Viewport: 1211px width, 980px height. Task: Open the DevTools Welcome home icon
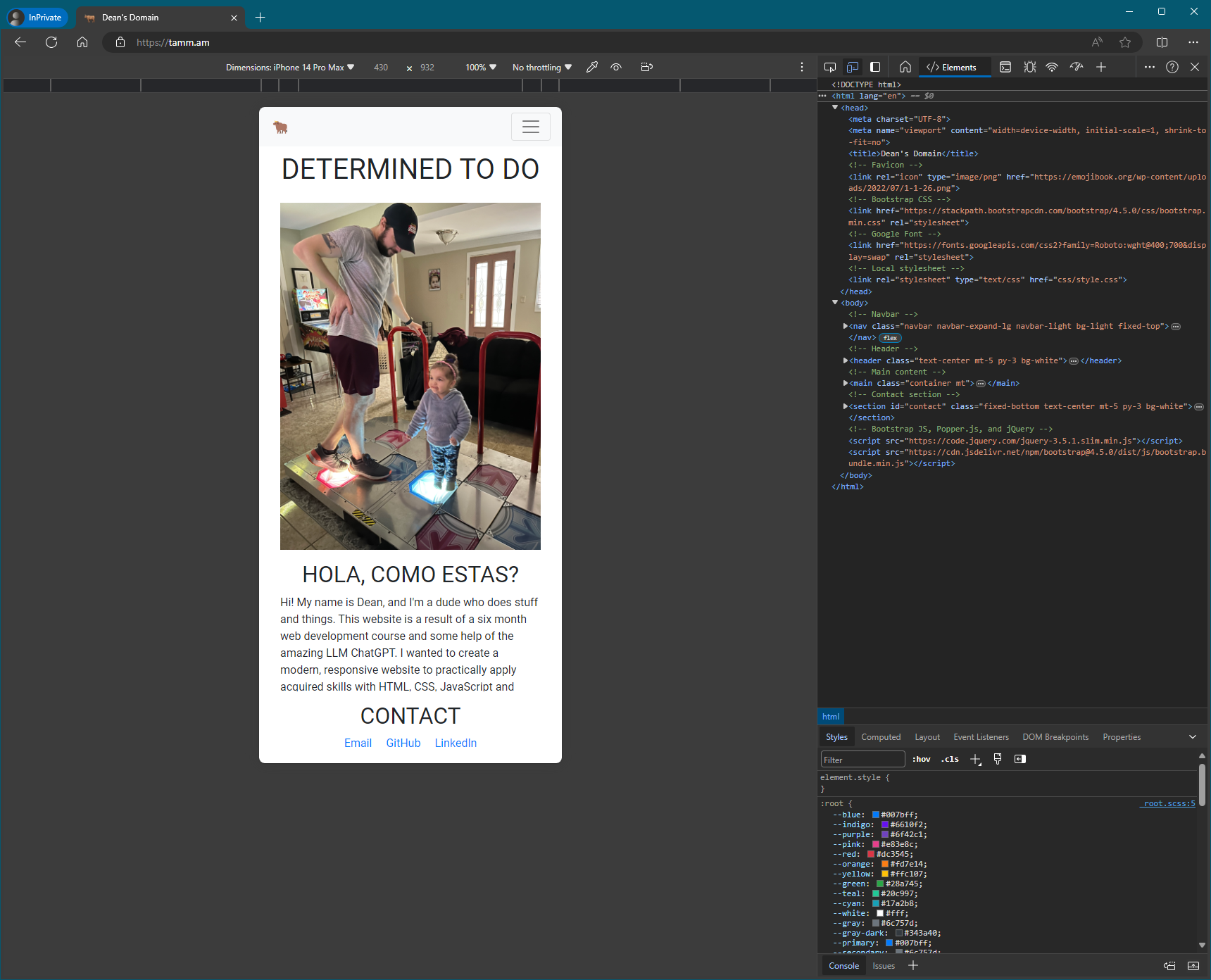905,67
